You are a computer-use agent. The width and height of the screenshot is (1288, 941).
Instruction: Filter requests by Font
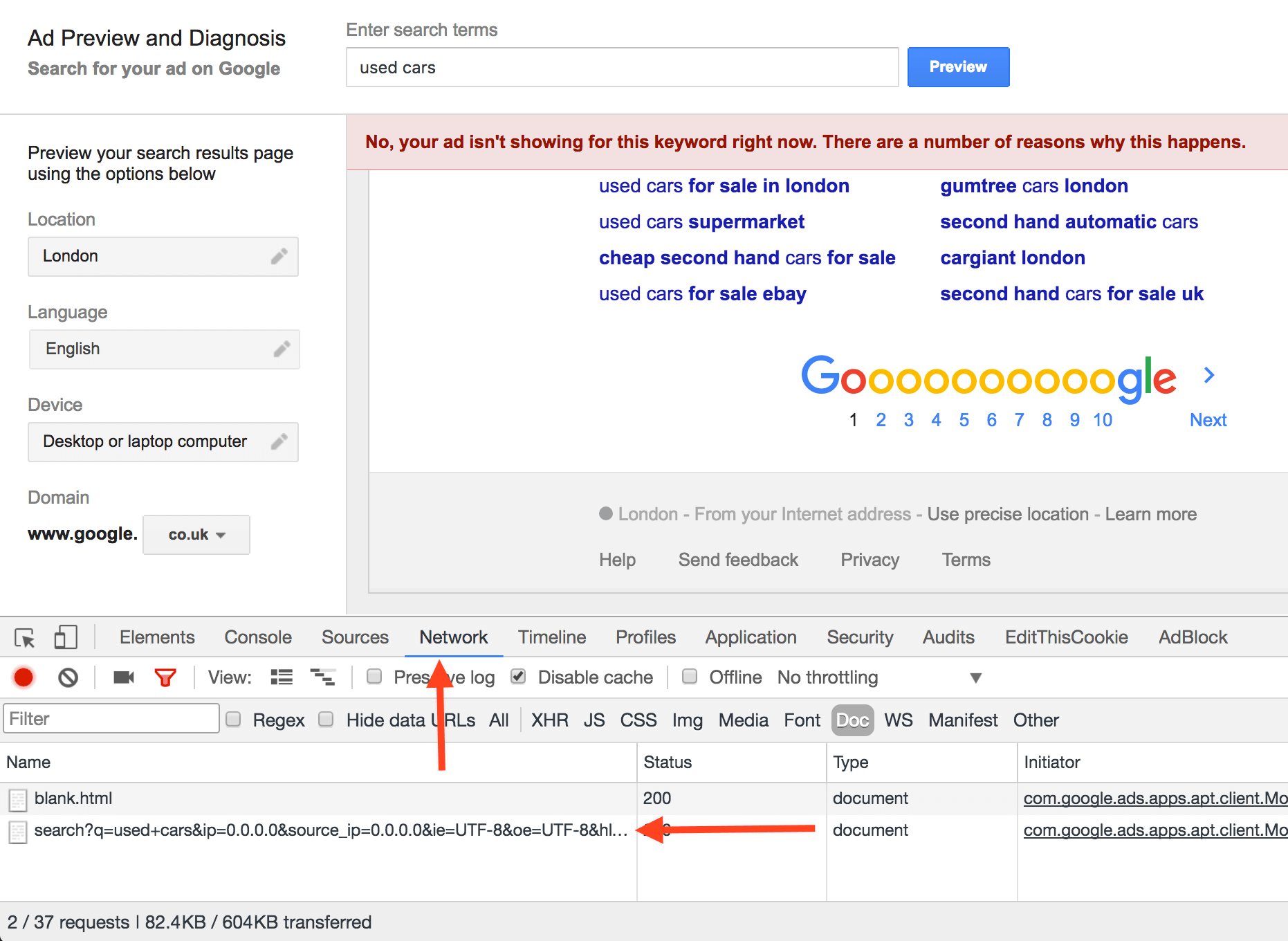coord(802,720)
